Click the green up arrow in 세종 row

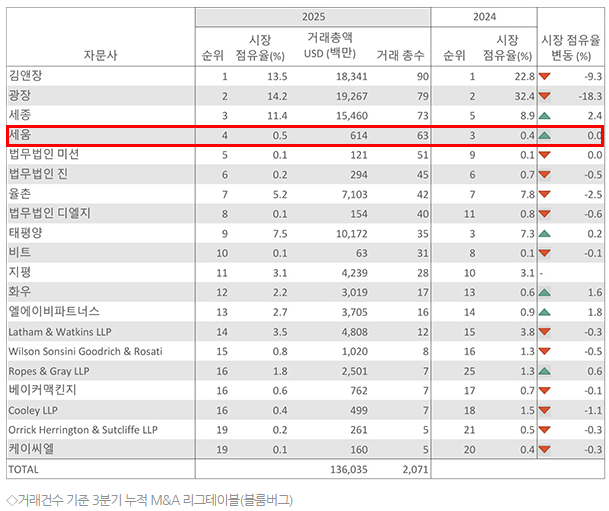(x=545, y=115)
